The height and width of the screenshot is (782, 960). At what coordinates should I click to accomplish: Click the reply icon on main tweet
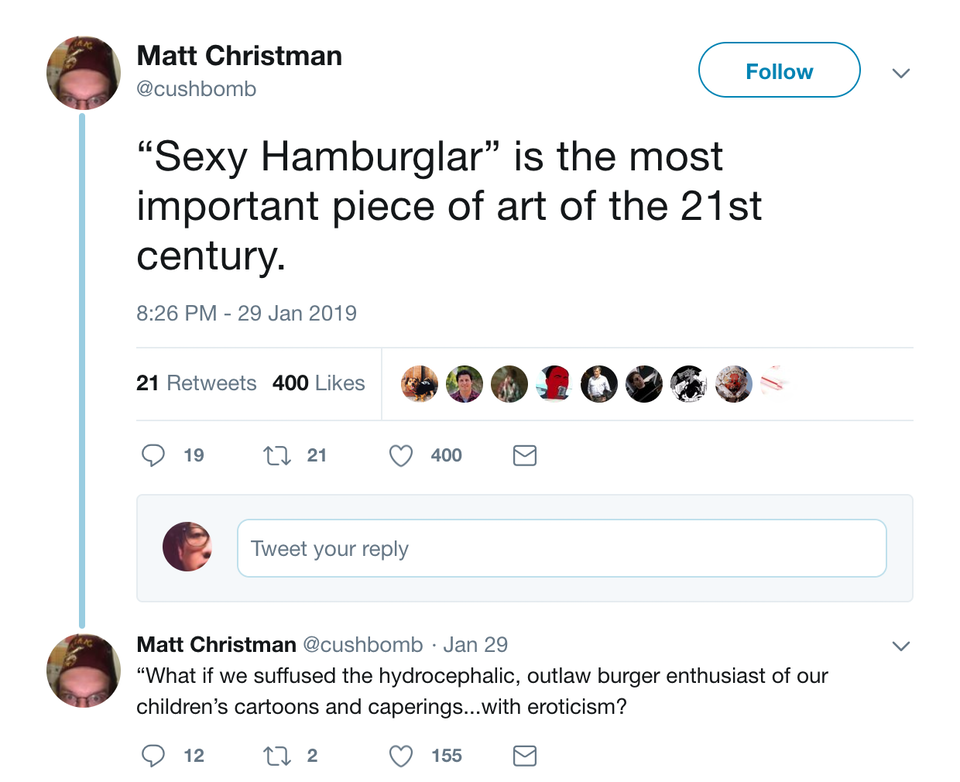click(x=153, y=456)
